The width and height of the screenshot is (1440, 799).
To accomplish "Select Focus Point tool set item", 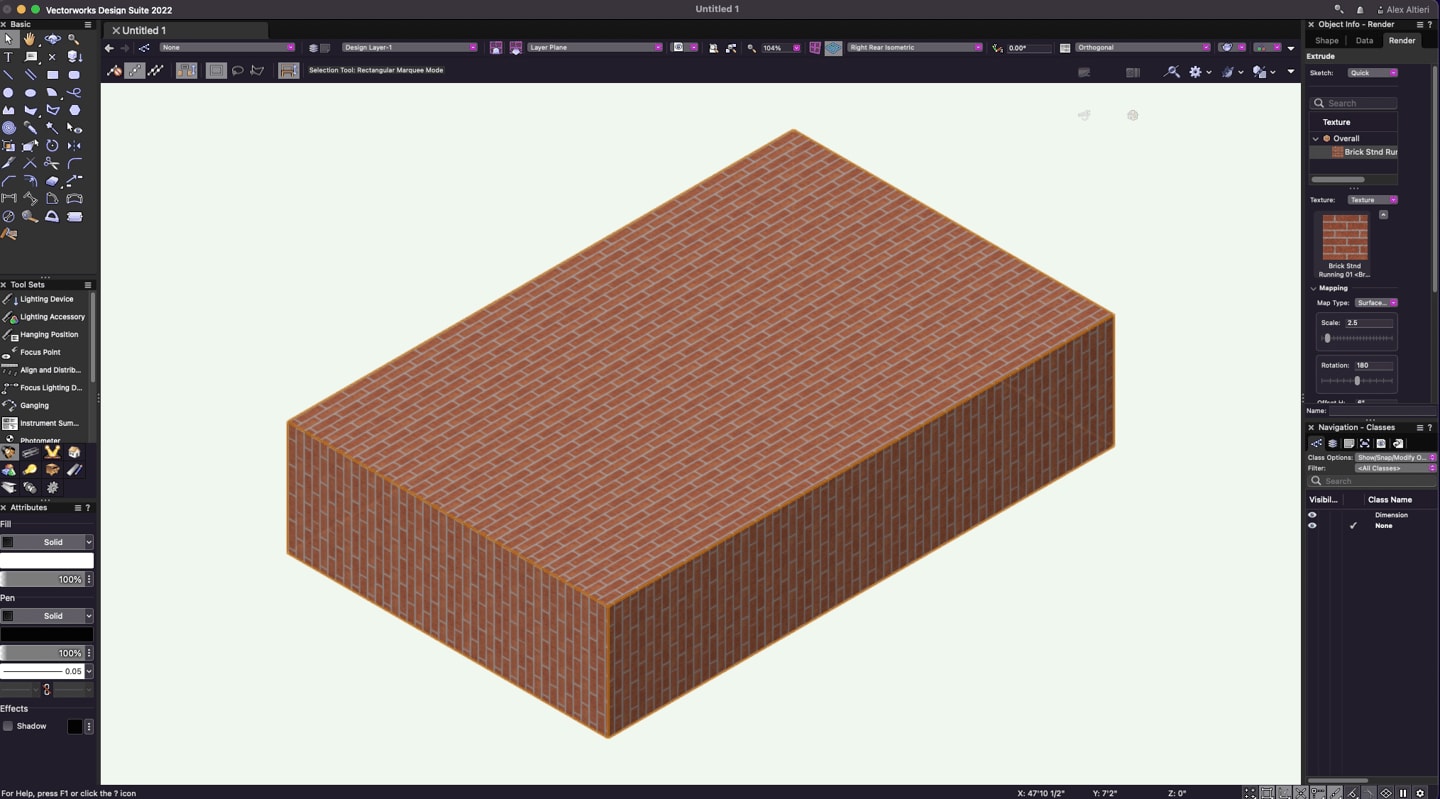I will [46, 352].
